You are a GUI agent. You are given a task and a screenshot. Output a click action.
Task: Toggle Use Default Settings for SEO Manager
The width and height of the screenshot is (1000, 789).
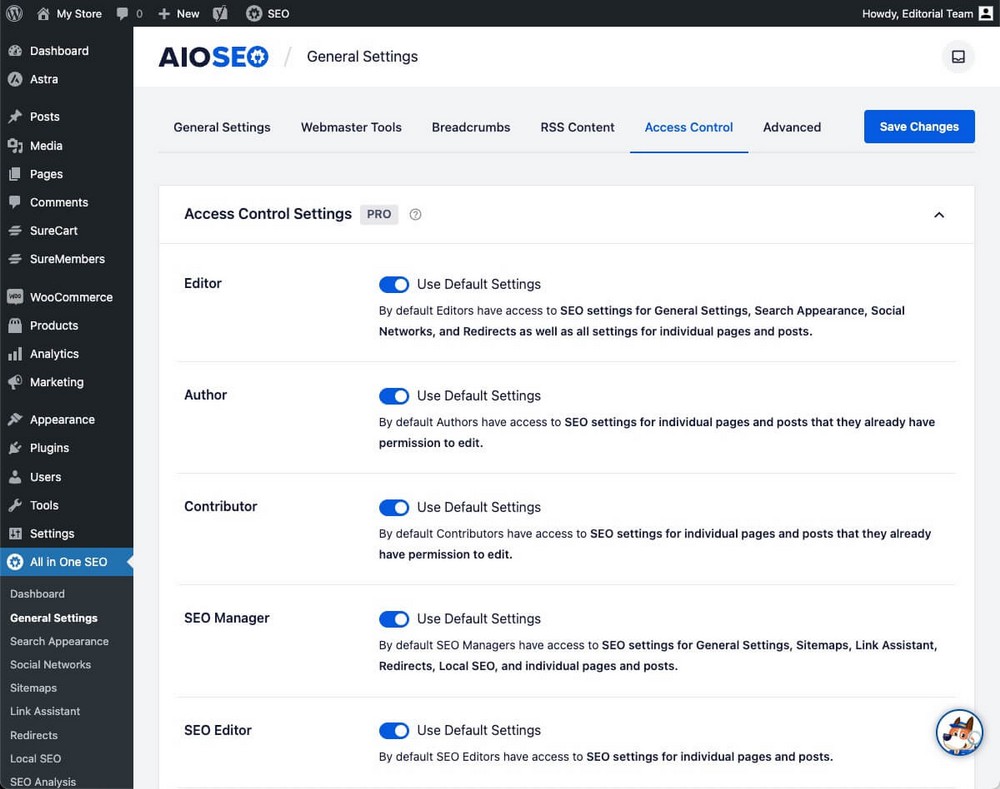393,619
